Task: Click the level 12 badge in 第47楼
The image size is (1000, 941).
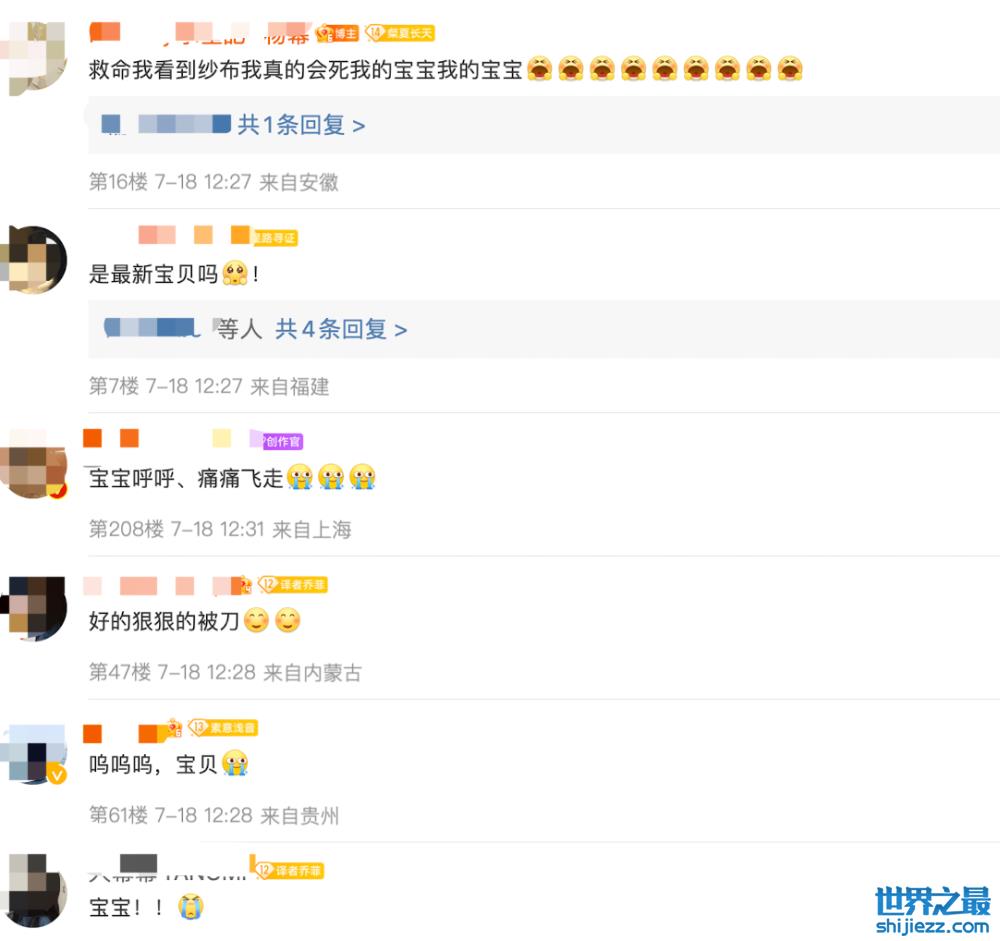Action: click(x=292, y=584)
